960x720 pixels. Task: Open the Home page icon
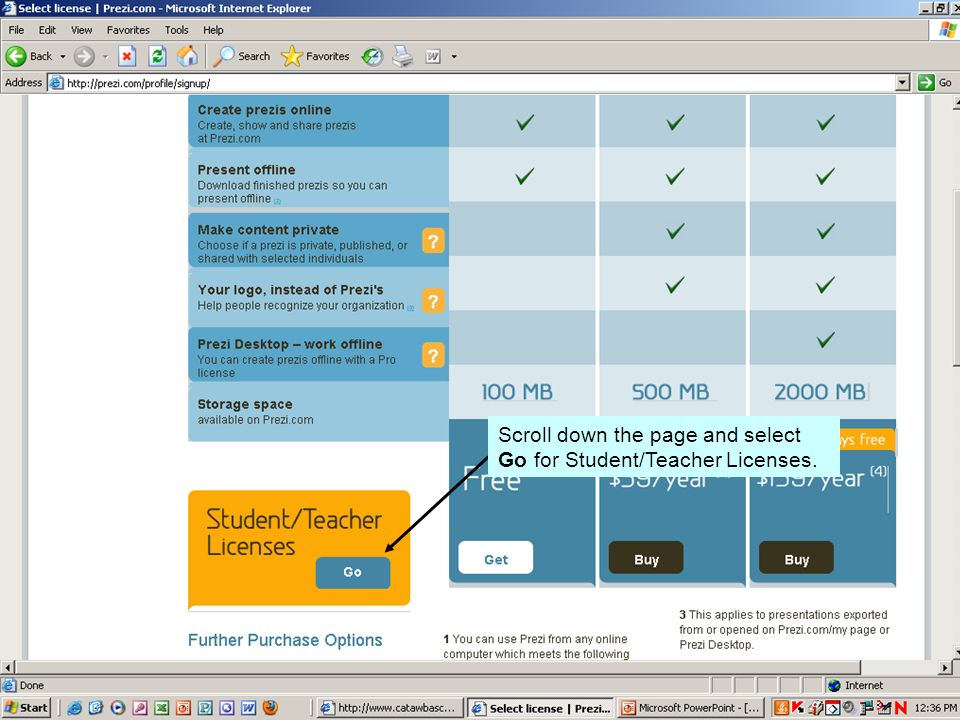point(187,56)
